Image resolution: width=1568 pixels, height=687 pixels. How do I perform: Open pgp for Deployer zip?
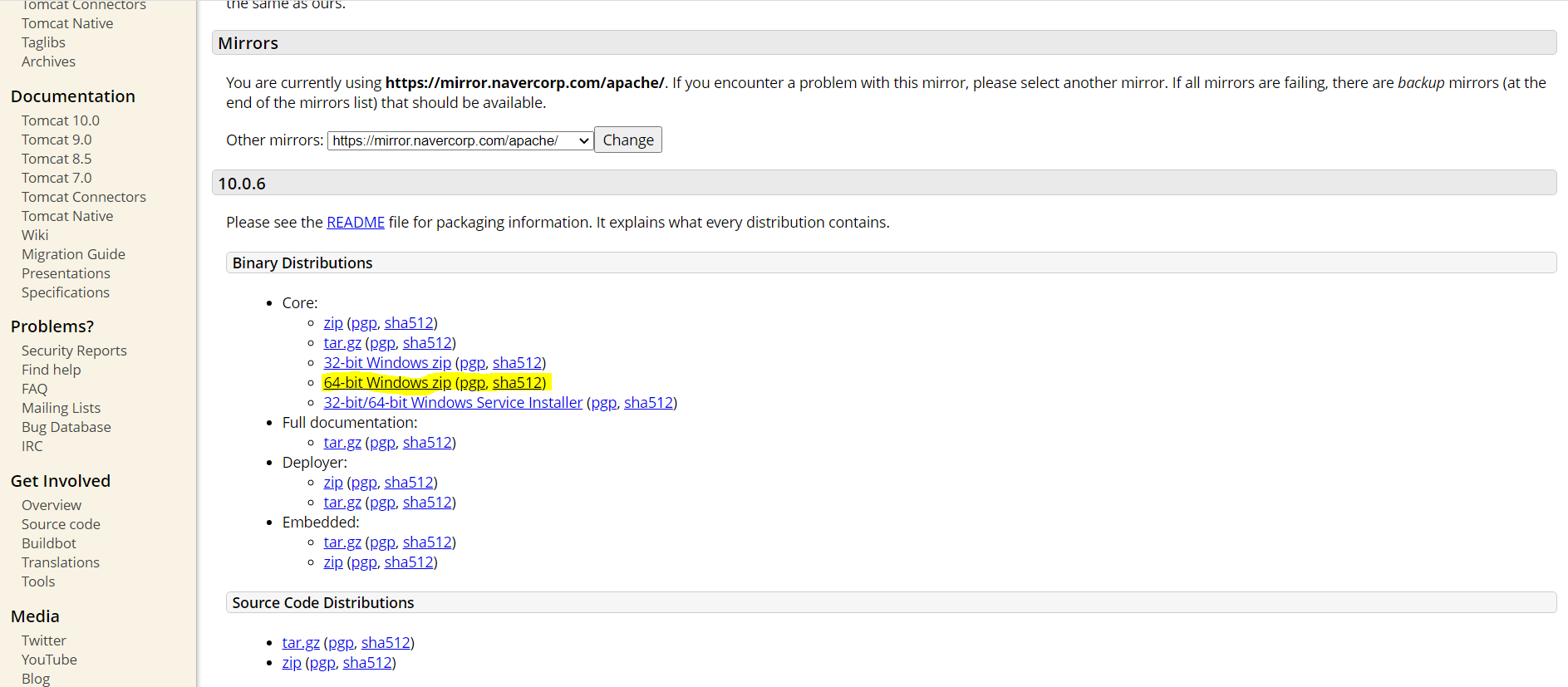pos(364,483)
